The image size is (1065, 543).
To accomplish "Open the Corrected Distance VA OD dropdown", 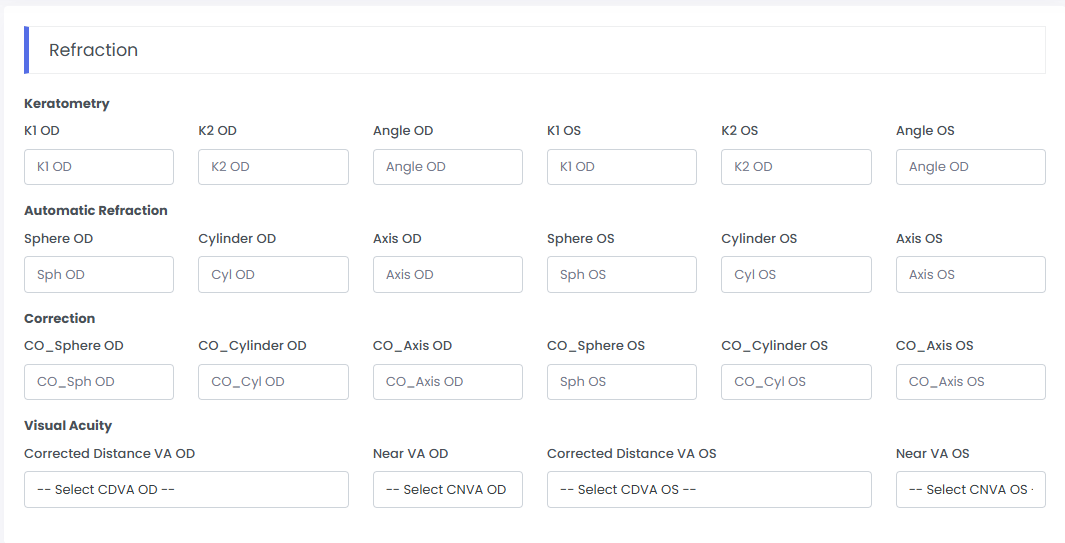I will (186, 489).
